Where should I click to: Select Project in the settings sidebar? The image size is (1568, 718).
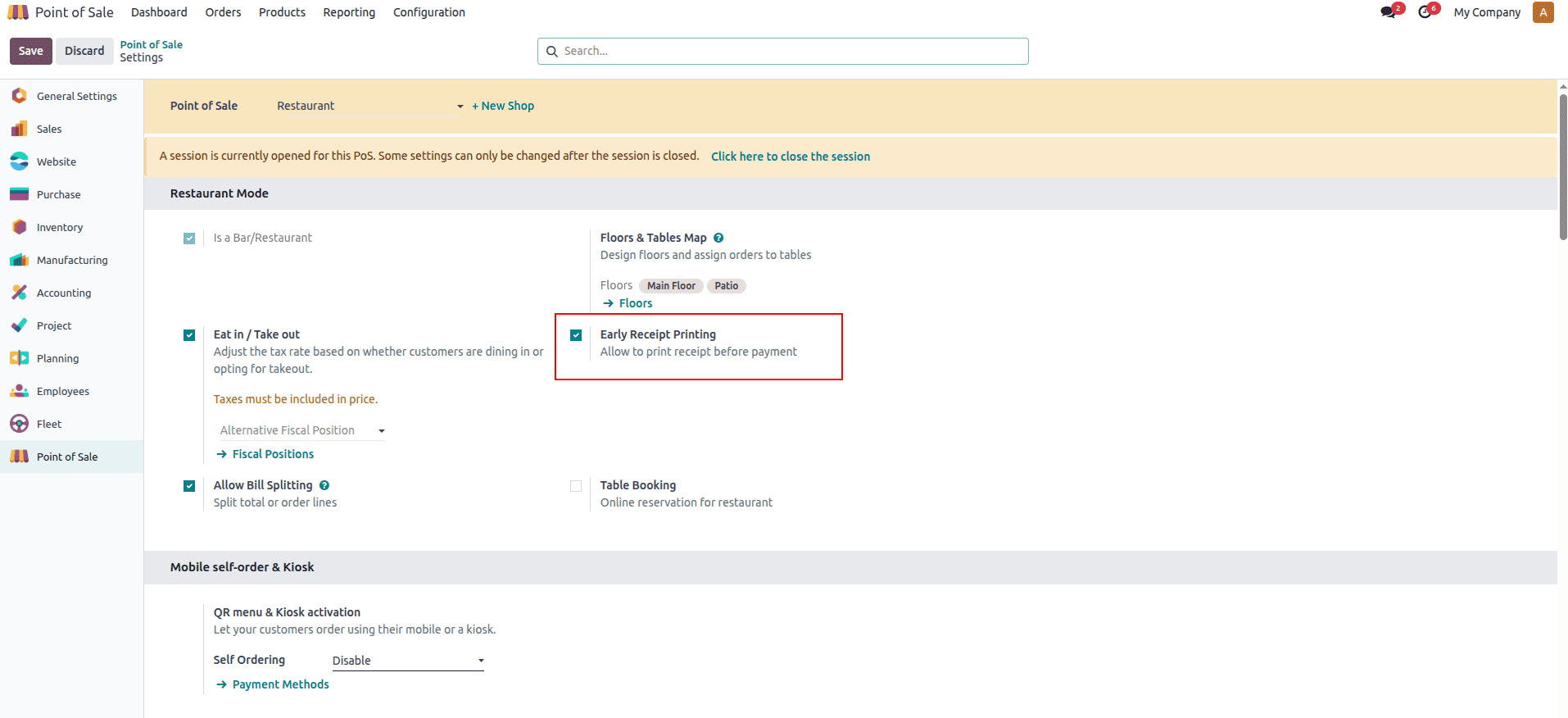pos(71,325)
